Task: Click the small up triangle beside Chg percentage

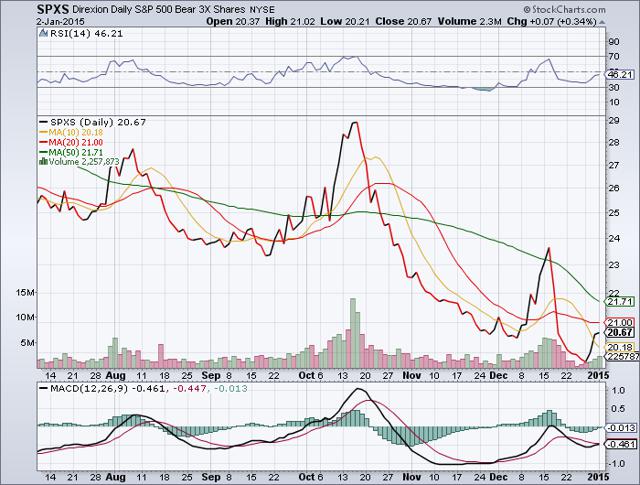Action: point(602,22)
